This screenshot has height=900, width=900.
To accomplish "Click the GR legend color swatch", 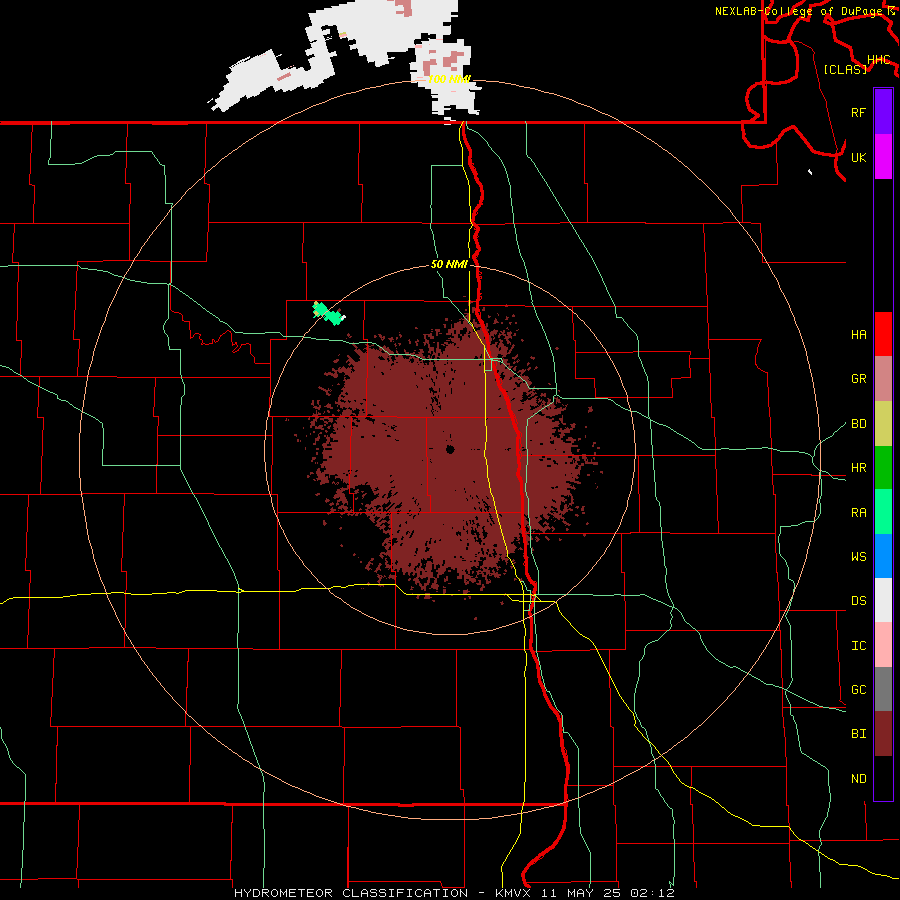I will coord(883,379).
